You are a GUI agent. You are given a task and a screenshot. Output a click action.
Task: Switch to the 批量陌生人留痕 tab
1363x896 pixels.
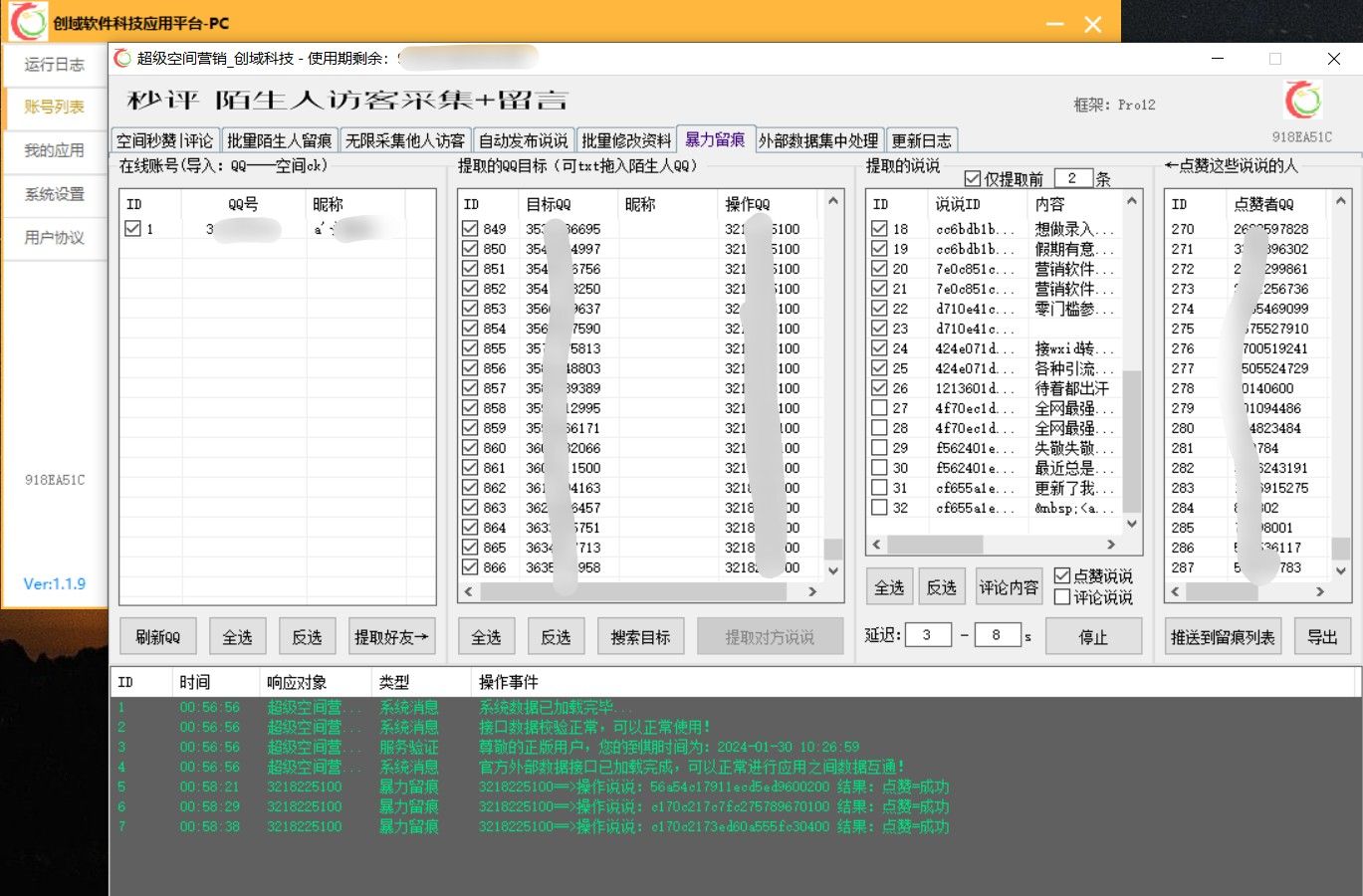pos(279,140)
